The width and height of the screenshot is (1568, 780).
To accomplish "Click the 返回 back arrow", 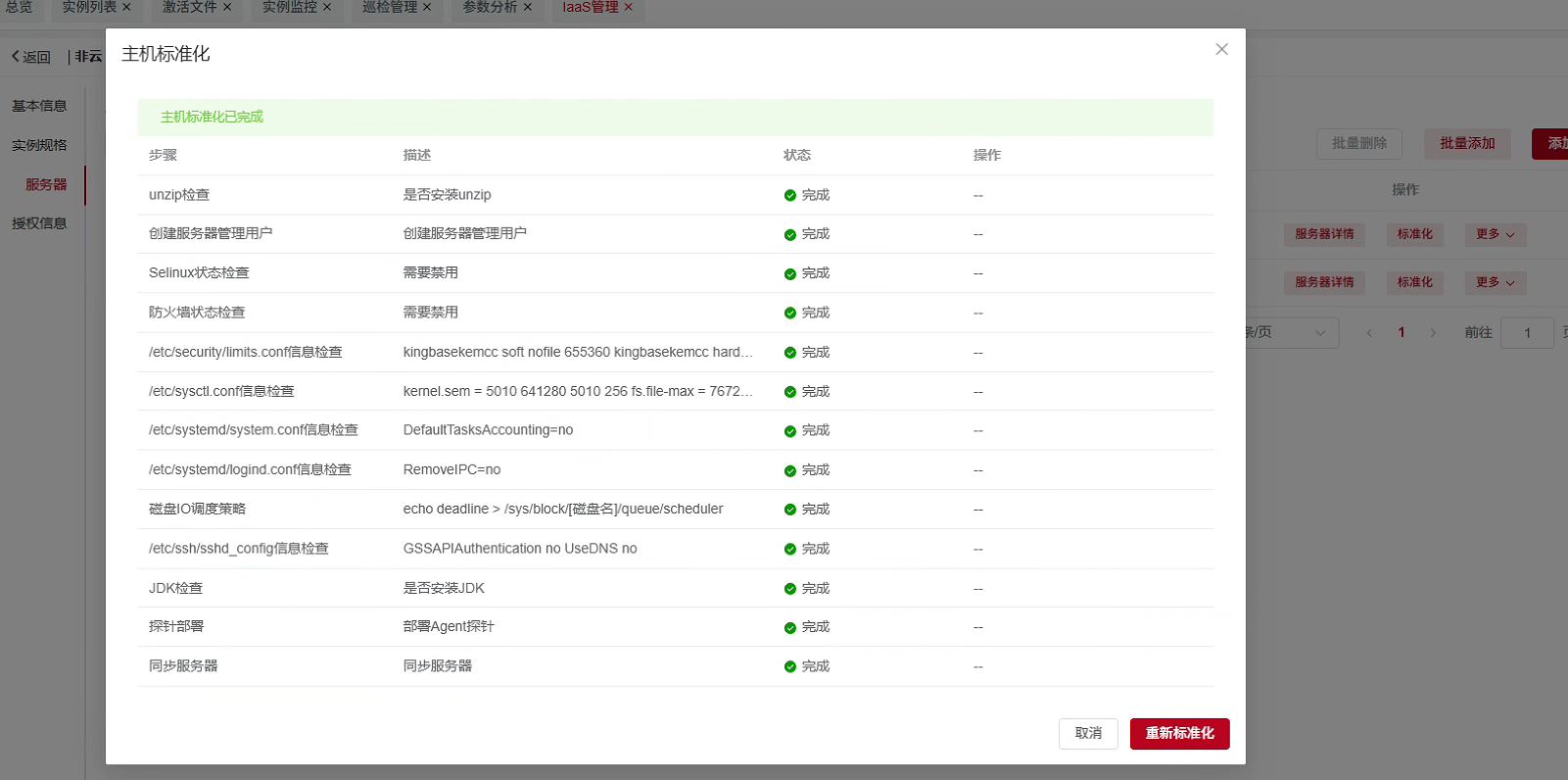I will [16, 57].
